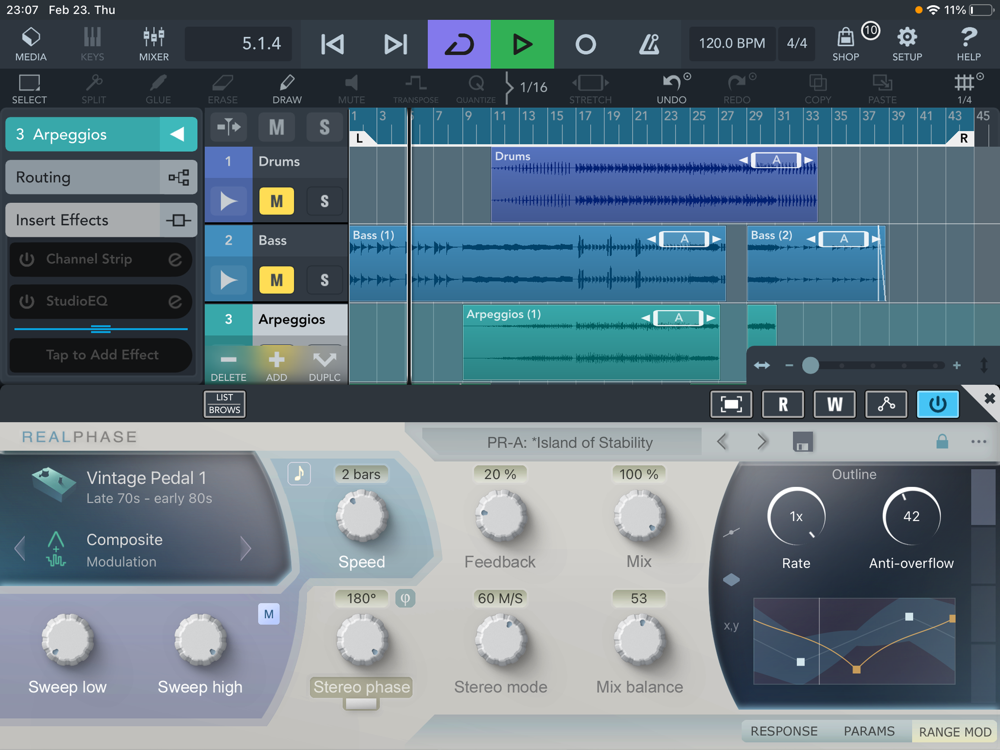The height and width of the screenshot is (750, 1000).
Task: Enable the StudioEQ power button
Action: tap(27, 301)
